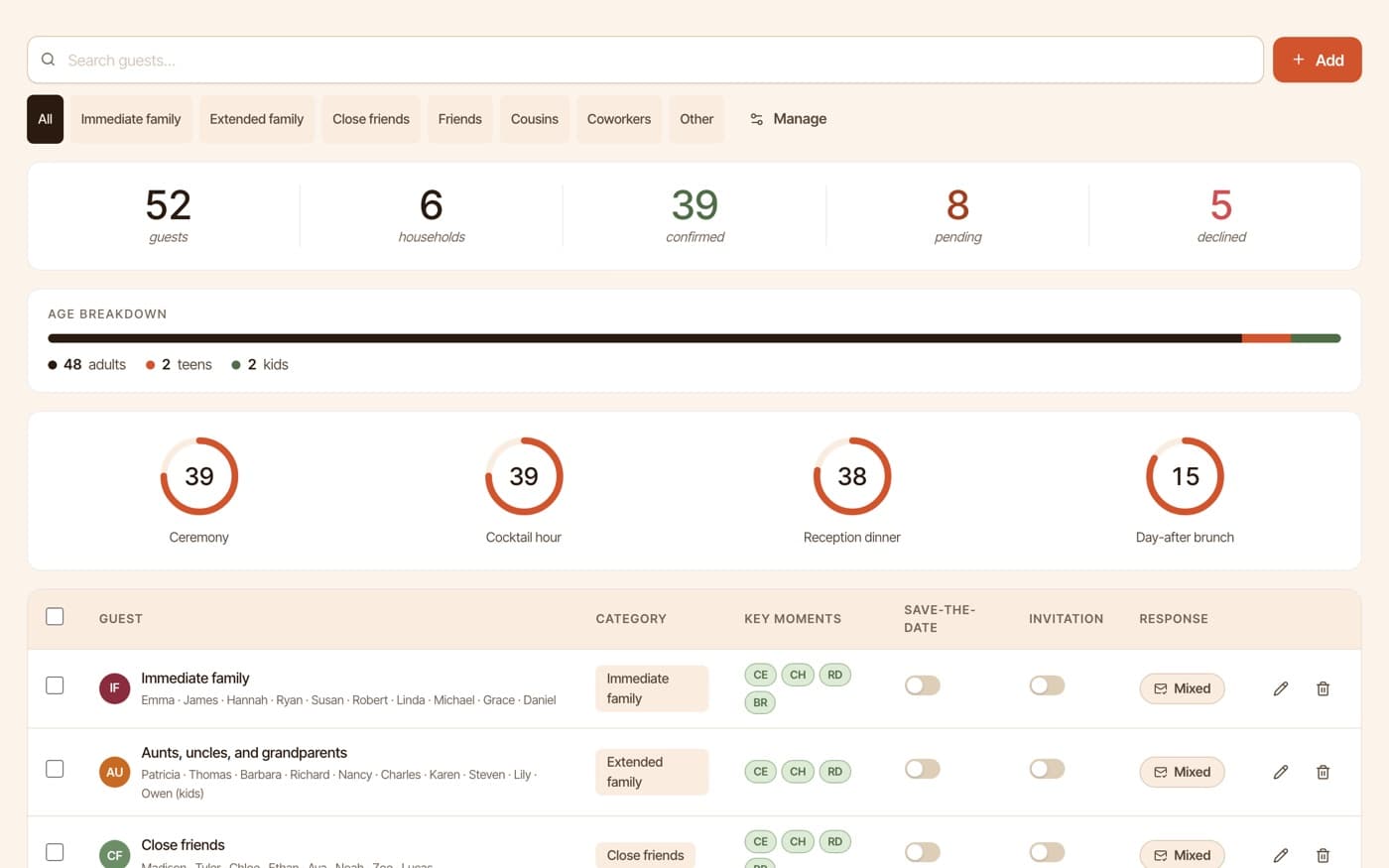
Task: Click the pencil icon in Close friends row
Action: point(1281,855)
